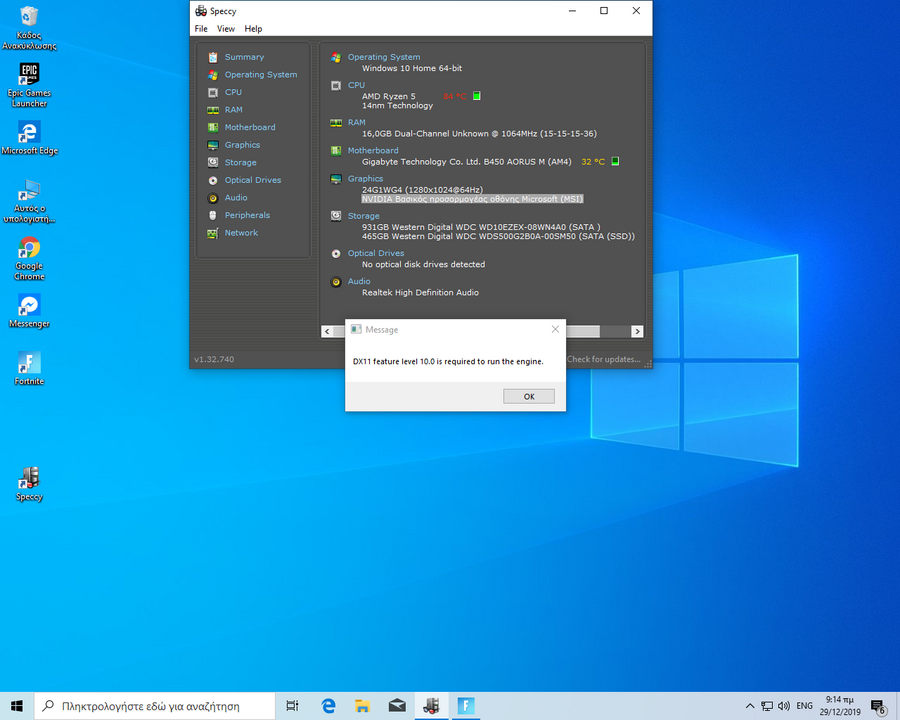Viewport: 900px width, 720px height.
Task: Open File Explorer from the taskbar
Action: point(362,706)
